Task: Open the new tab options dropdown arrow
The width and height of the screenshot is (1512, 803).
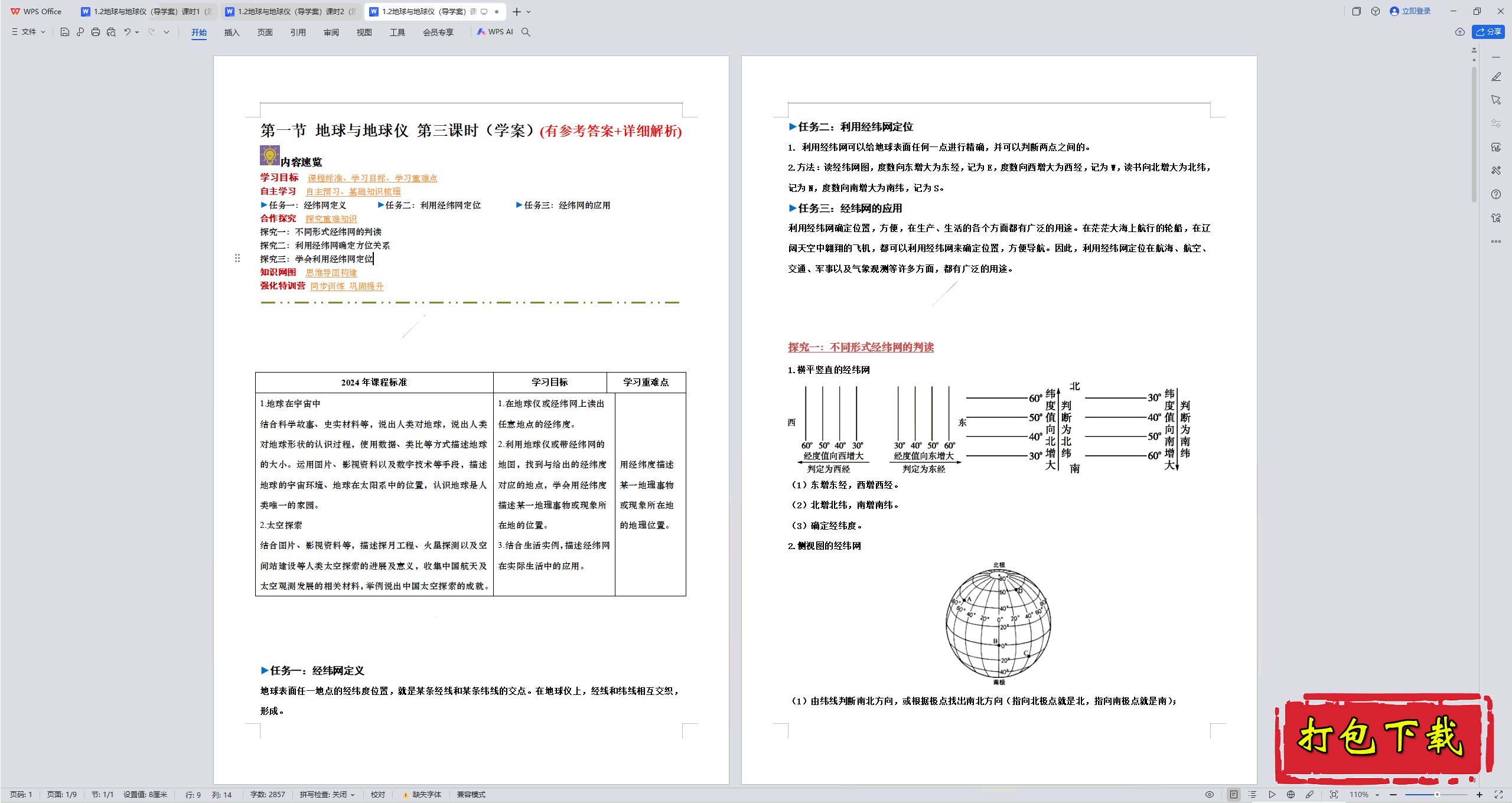Action: point(529,12)
